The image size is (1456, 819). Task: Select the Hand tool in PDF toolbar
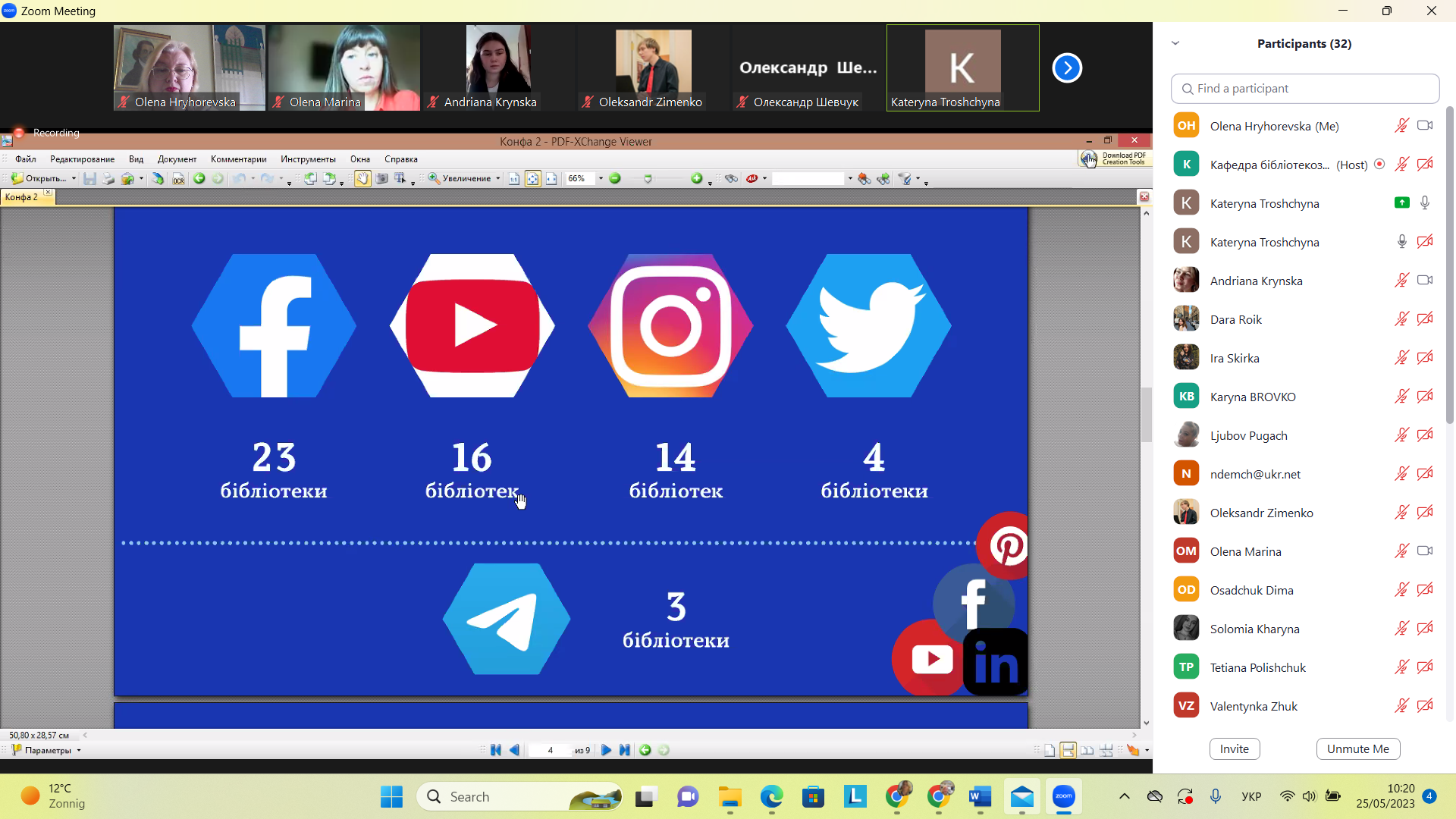[x=362, y=178]
